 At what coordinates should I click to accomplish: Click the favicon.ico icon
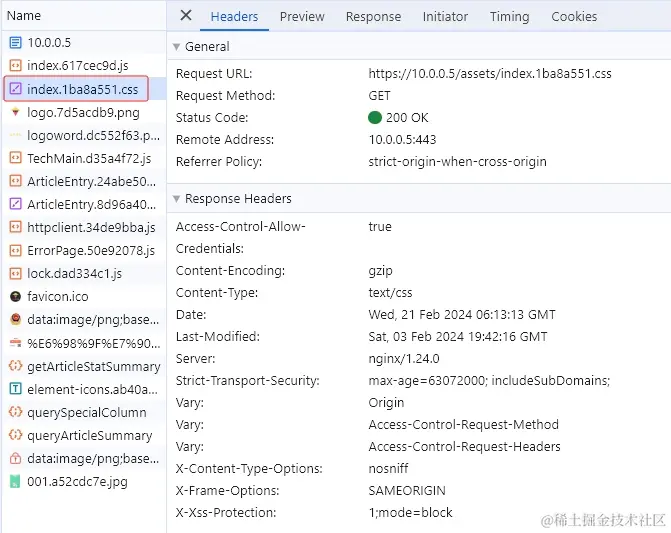[15, 296]
